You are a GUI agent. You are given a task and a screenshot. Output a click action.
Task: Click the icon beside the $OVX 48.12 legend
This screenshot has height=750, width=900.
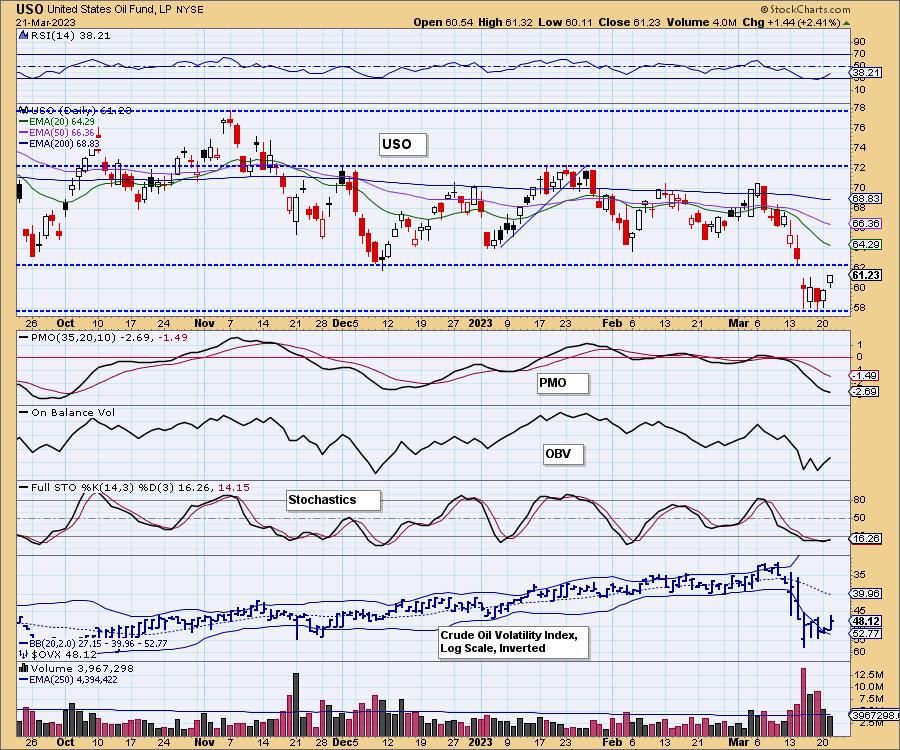coord(24,654)
